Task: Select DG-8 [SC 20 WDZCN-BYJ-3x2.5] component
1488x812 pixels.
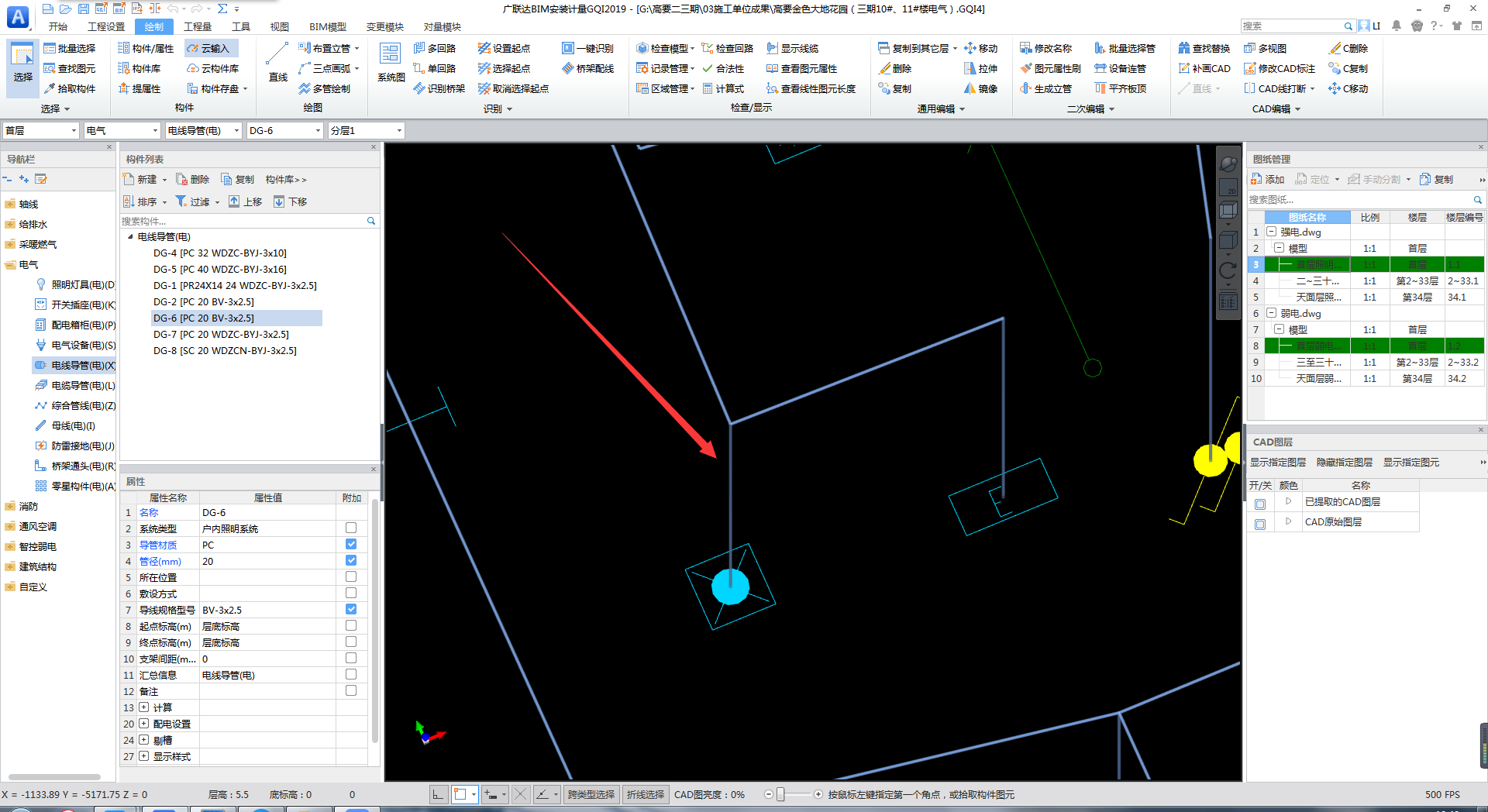Action: coord(225,350)
